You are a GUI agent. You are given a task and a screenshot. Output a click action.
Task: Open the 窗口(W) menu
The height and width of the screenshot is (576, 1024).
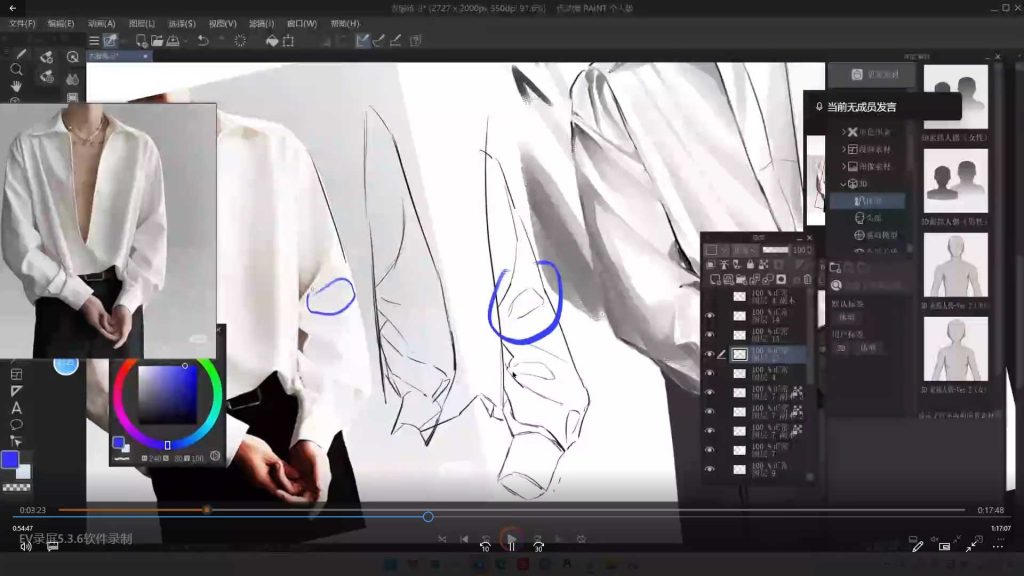point(302,24)
